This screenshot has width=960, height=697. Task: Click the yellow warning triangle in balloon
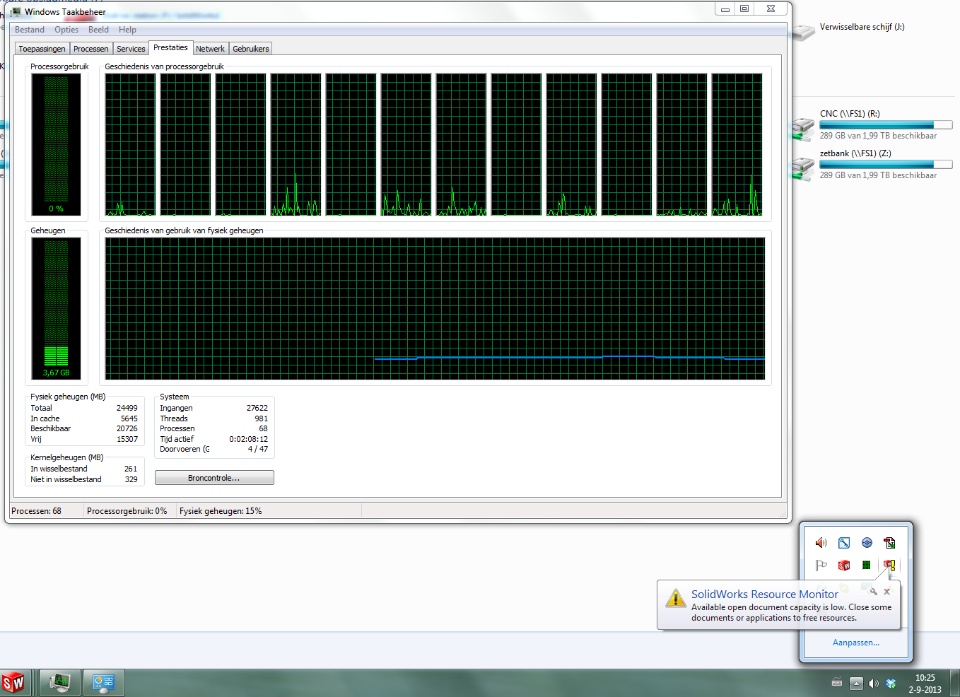click(675, 598)
